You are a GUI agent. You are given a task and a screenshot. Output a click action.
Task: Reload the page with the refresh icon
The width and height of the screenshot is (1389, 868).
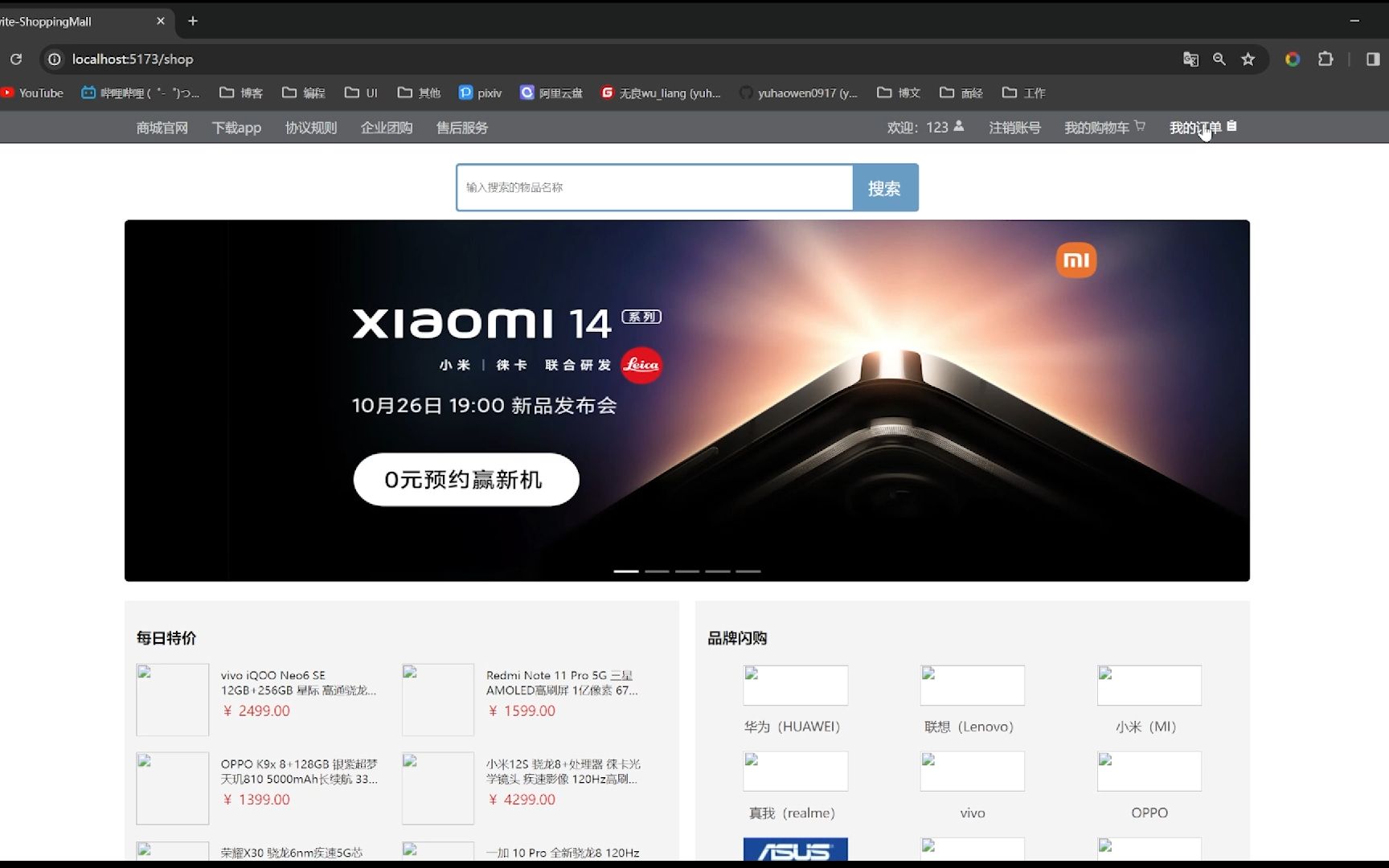16,59
